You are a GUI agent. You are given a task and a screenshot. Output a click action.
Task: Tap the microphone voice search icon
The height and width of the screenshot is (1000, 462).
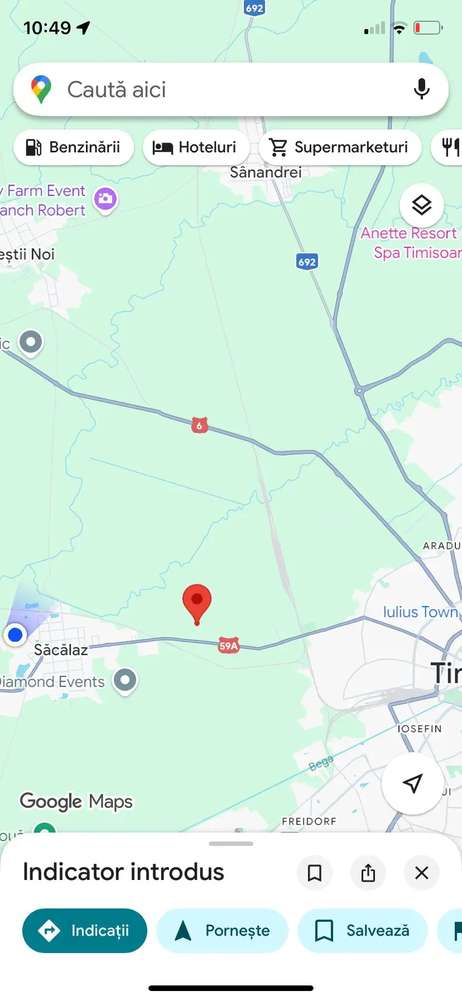[421, 89]
